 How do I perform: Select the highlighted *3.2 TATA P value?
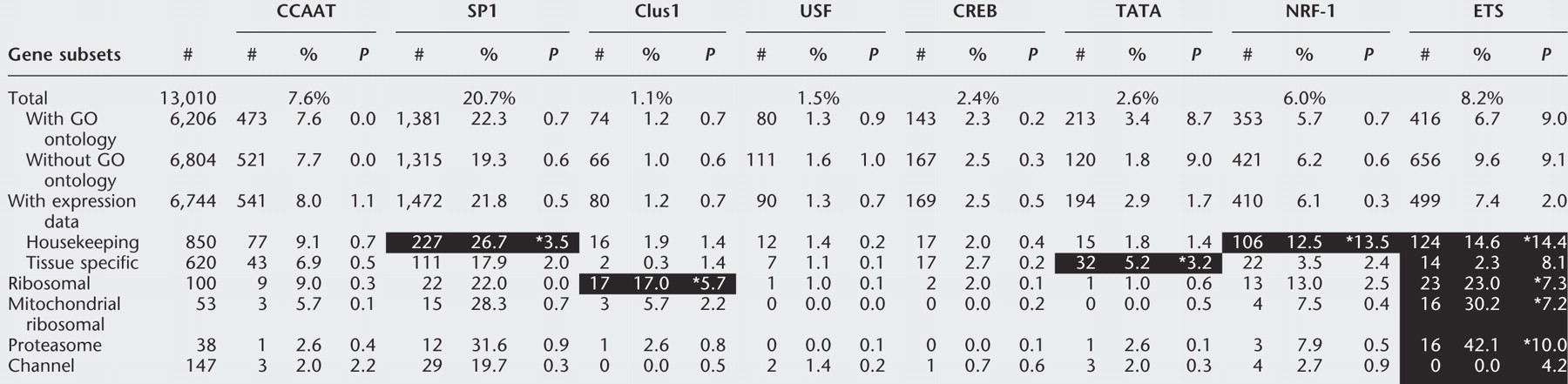[1194, 263]
